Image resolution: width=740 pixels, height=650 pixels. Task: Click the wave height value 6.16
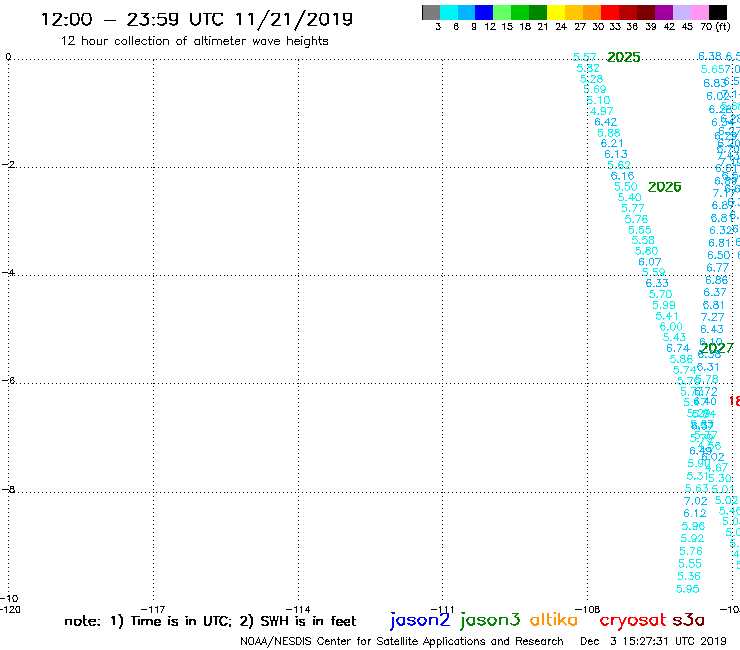click(622, 176)
